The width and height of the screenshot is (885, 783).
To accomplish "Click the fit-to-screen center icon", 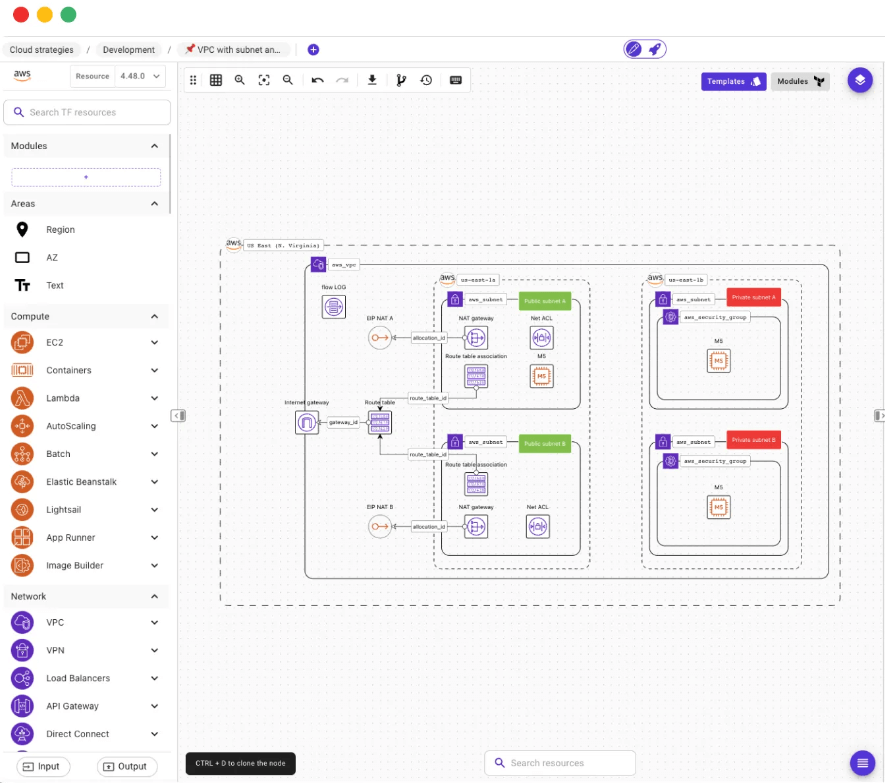I will tap(264, 80).
